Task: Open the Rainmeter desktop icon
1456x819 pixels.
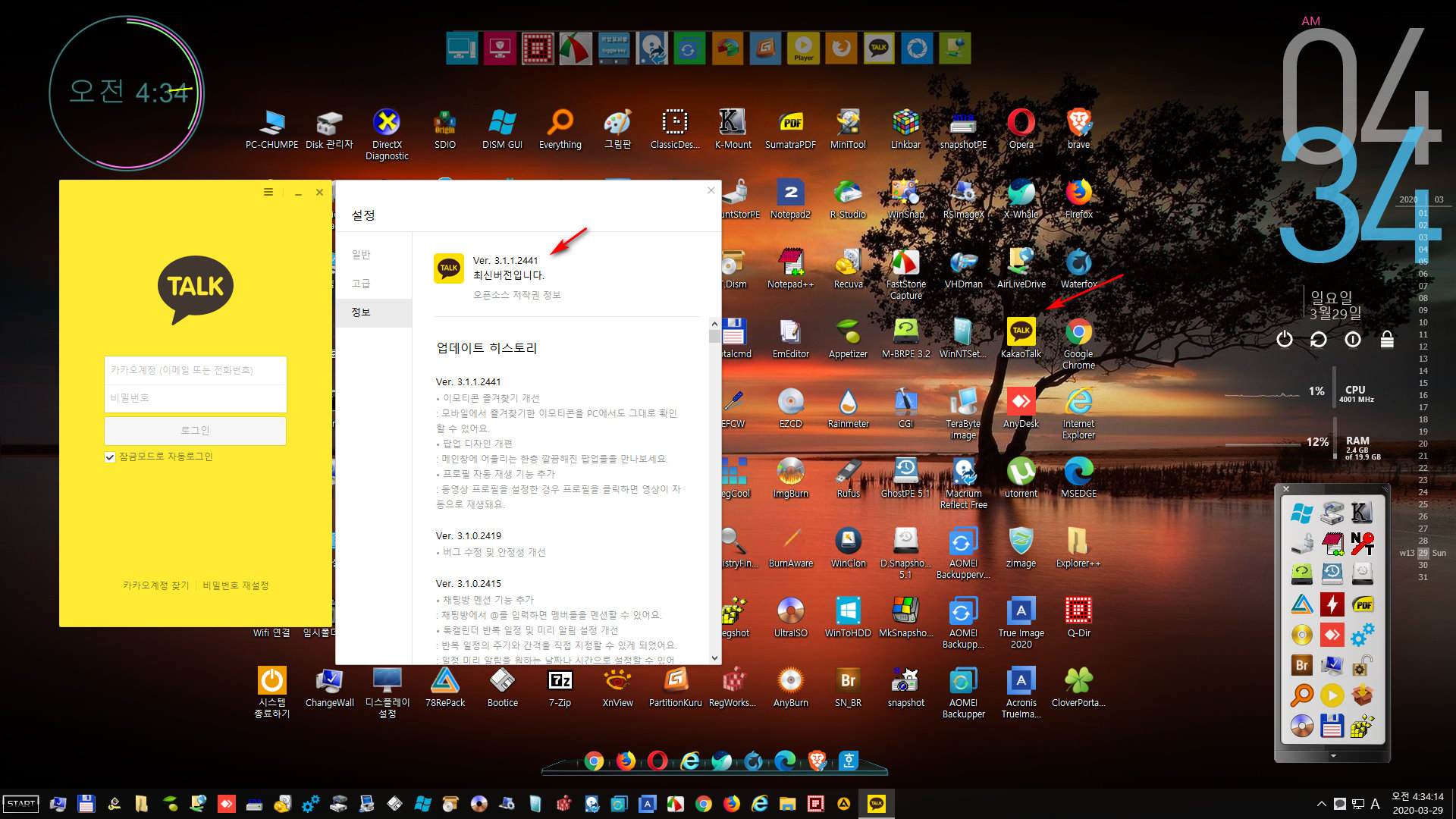Action: [x=848, y=407]
